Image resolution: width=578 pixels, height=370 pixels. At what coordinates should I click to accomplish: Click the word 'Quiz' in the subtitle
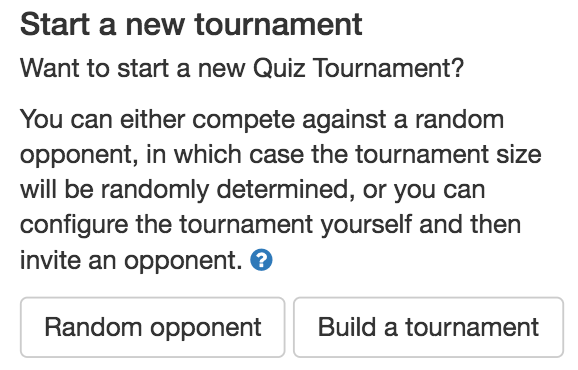279,68
